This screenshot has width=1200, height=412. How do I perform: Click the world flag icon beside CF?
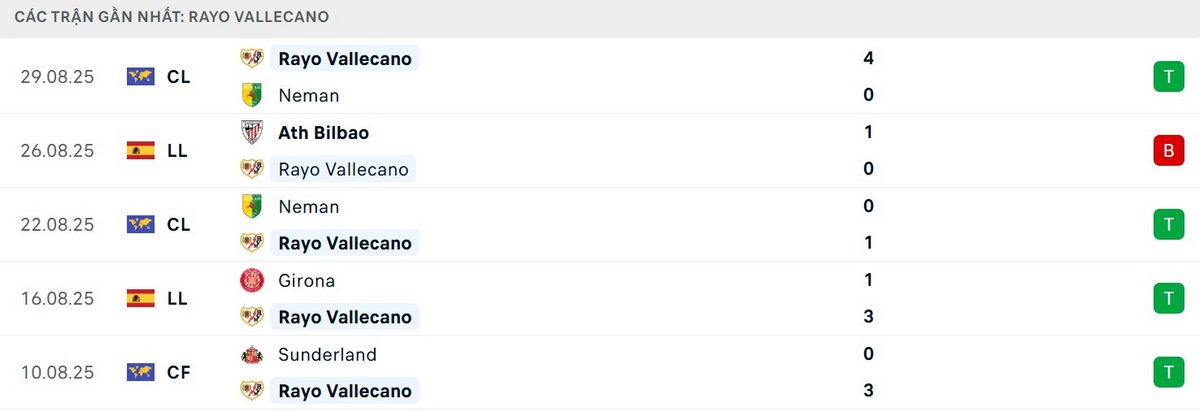(x=140, y=372)
